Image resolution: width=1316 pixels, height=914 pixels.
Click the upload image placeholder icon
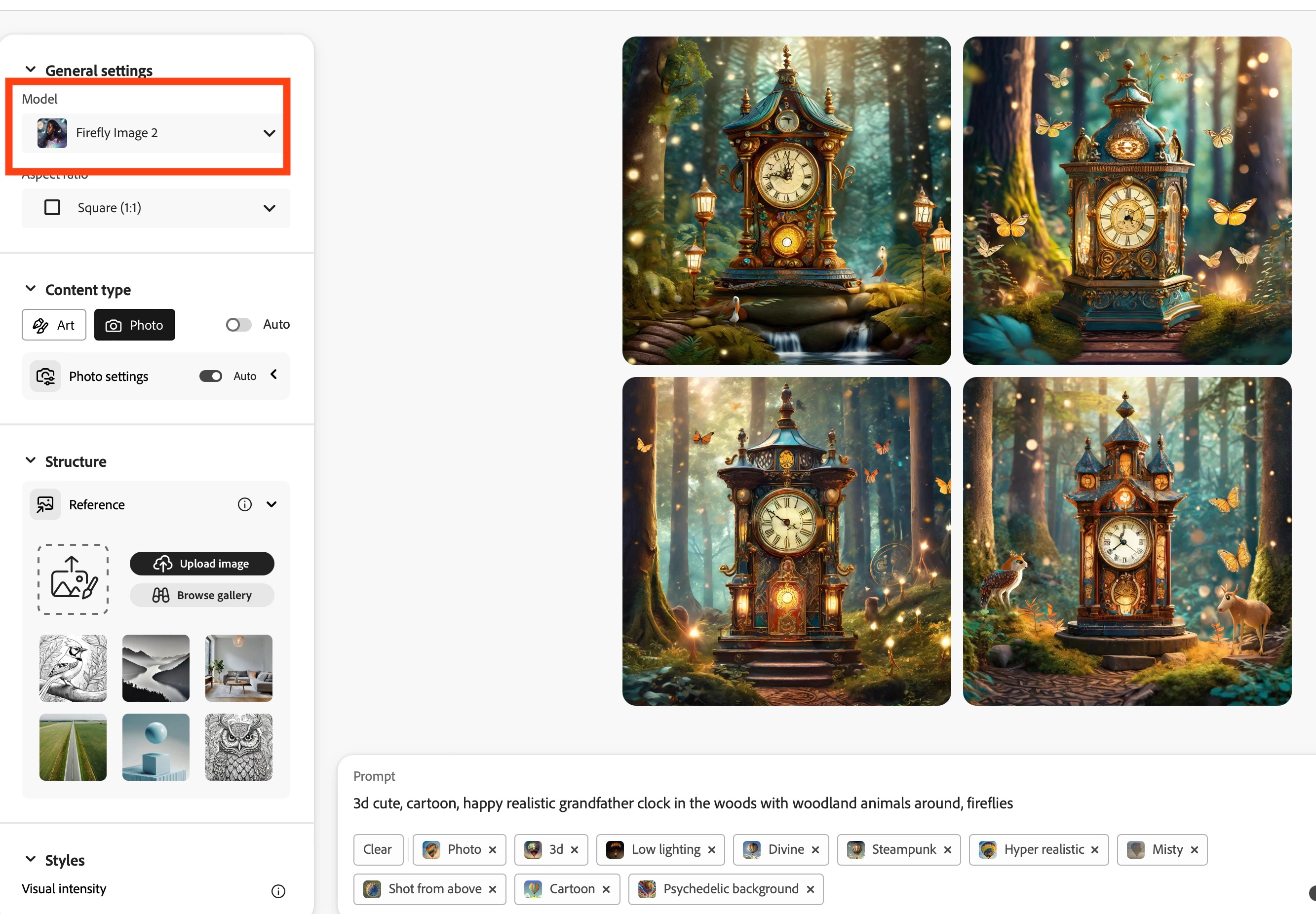point(73,579)
